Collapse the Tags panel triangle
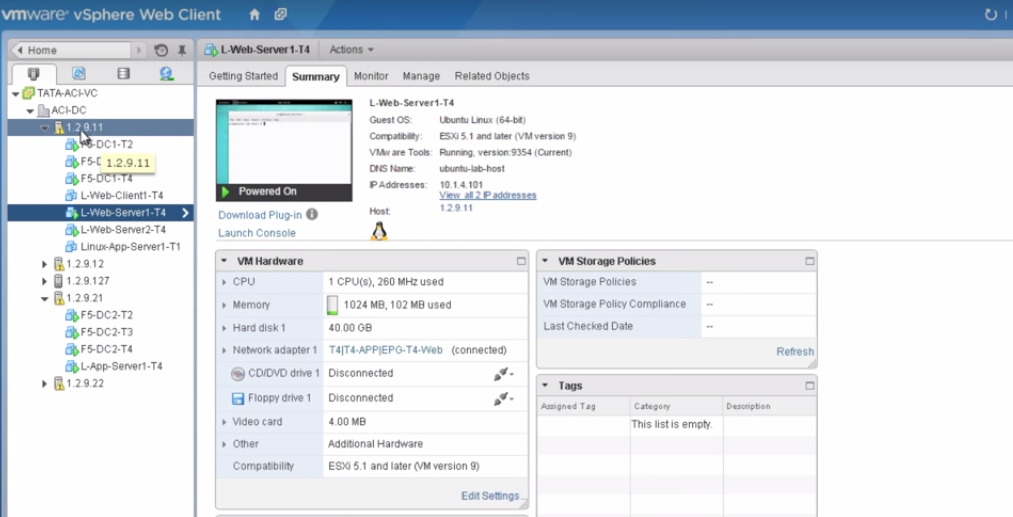 click(545, 386)
